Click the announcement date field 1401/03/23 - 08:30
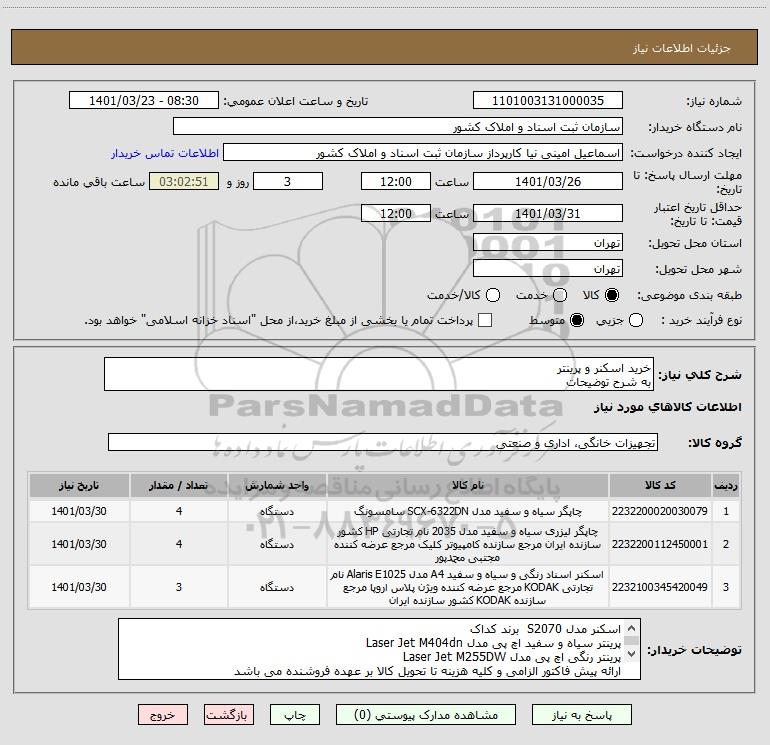Screen dimensions: 770x745 [144, 101]
